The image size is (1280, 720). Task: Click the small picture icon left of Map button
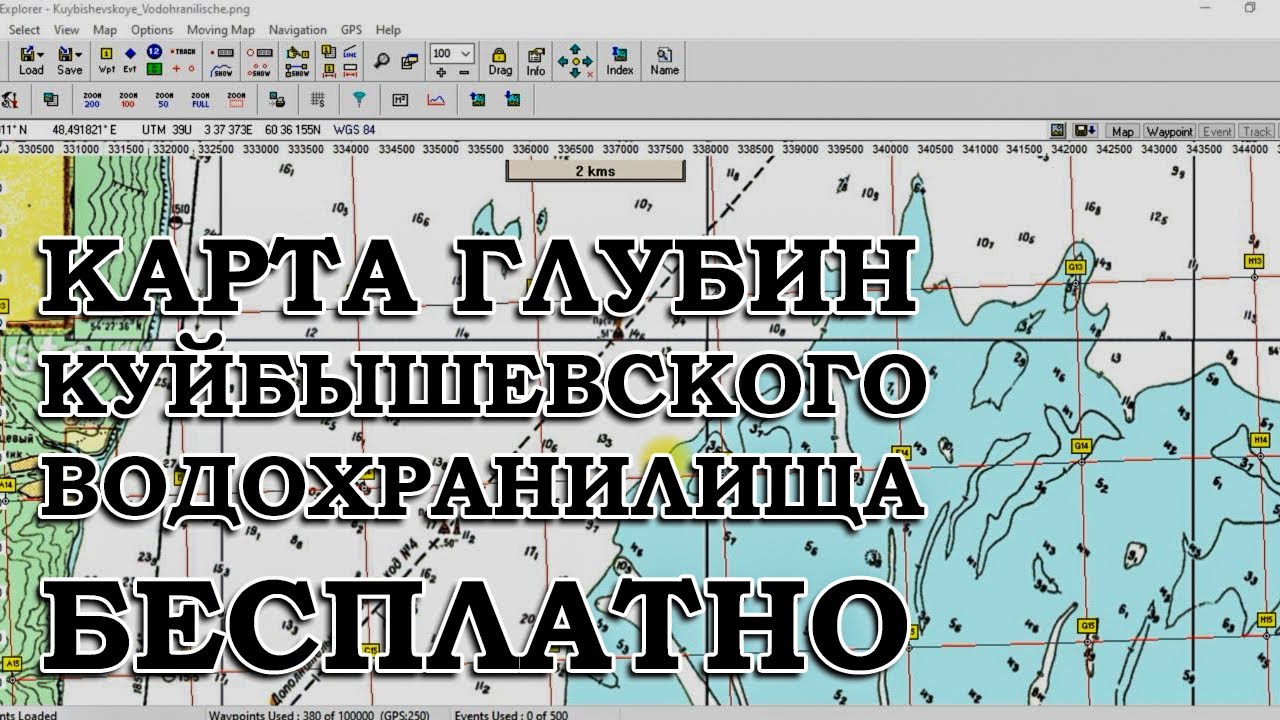(x=1059, y=131)
